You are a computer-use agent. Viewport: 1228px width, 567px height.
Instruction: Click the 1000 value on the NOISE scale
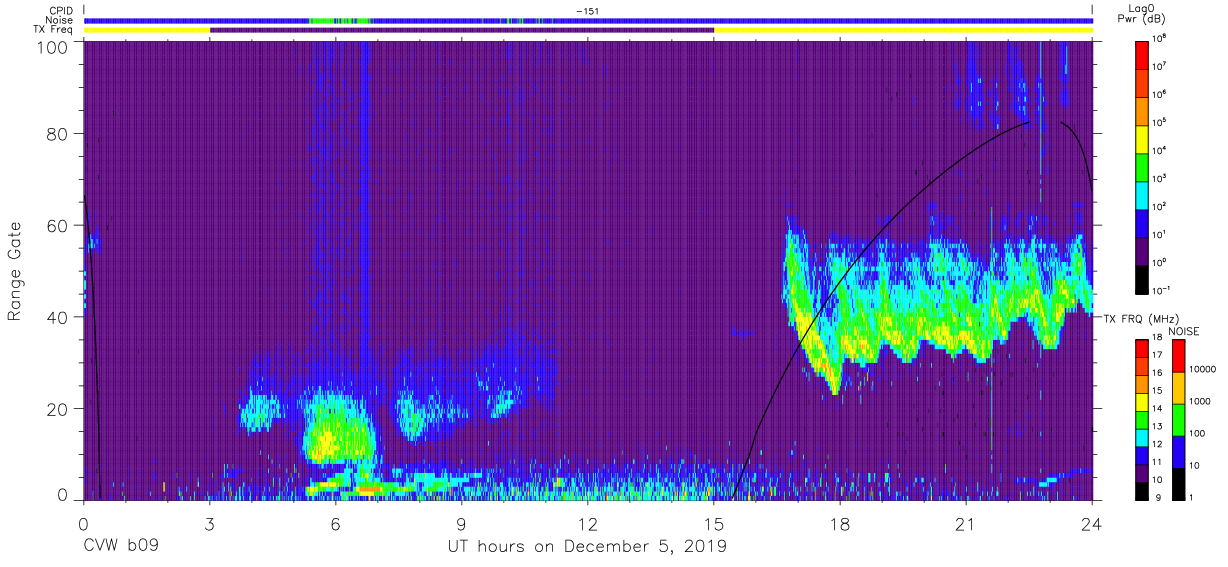point(1201,402)
